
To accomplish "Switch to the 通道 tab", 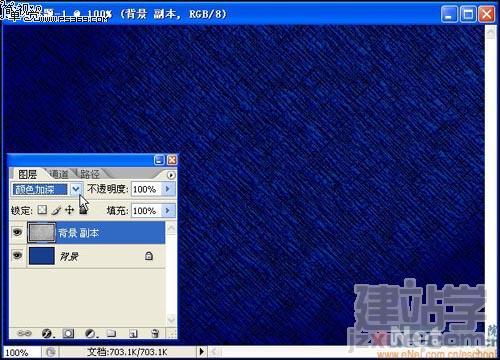I will pyautogui.click(x=59, y=174).
